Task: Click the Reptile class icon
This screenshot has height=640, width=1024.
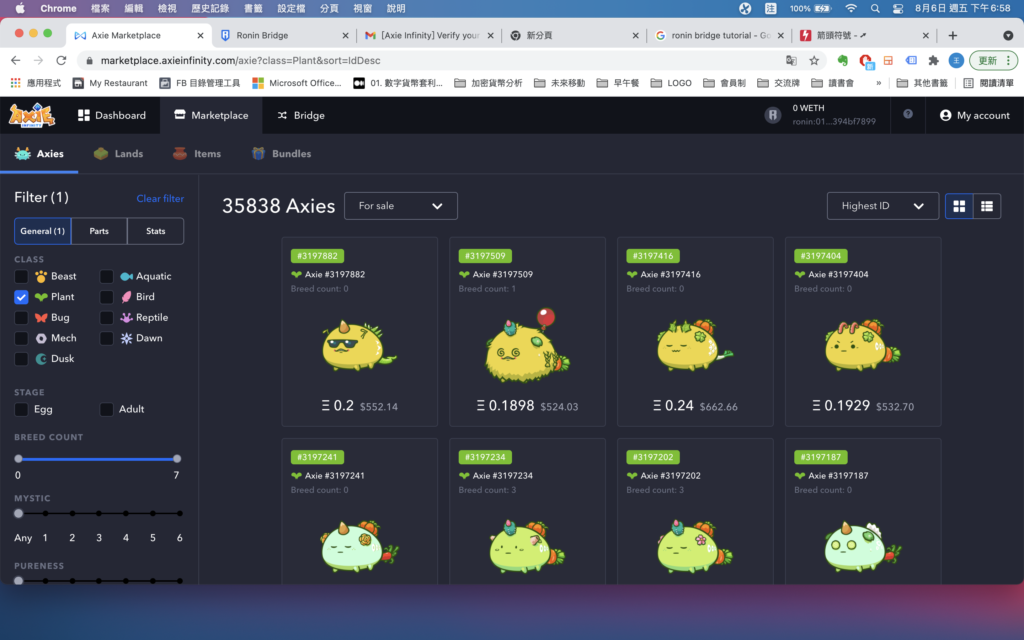Action: click(127, 318)
